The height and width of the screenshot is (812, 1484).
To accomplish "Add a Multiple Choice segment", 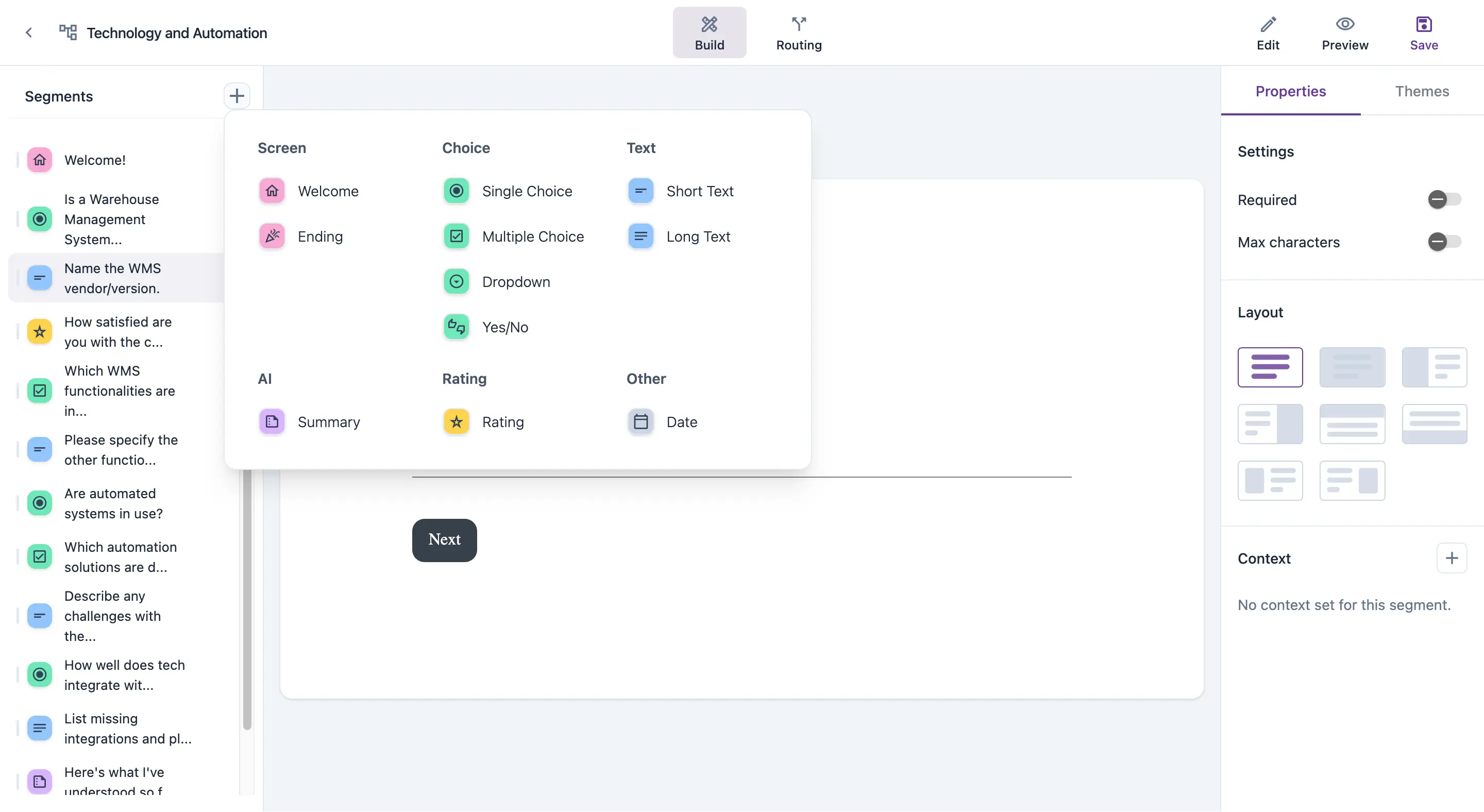I will pyautogui.click(x=514, y=236).
